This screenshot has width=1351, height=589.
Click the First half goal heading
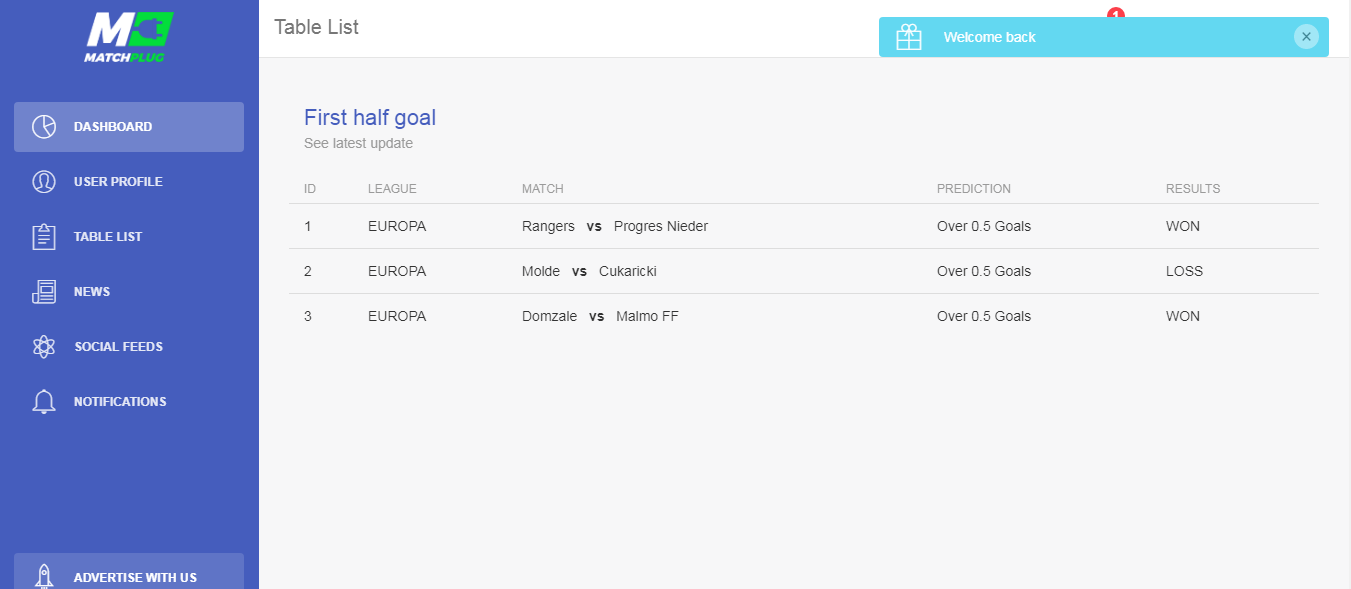[x=370, y=118]
